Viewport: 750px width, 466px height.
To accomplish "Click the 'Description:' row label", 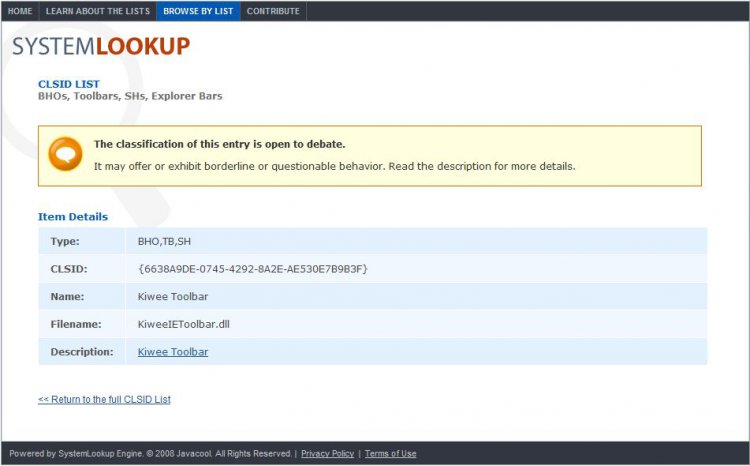I will click(x=82, y=352).
